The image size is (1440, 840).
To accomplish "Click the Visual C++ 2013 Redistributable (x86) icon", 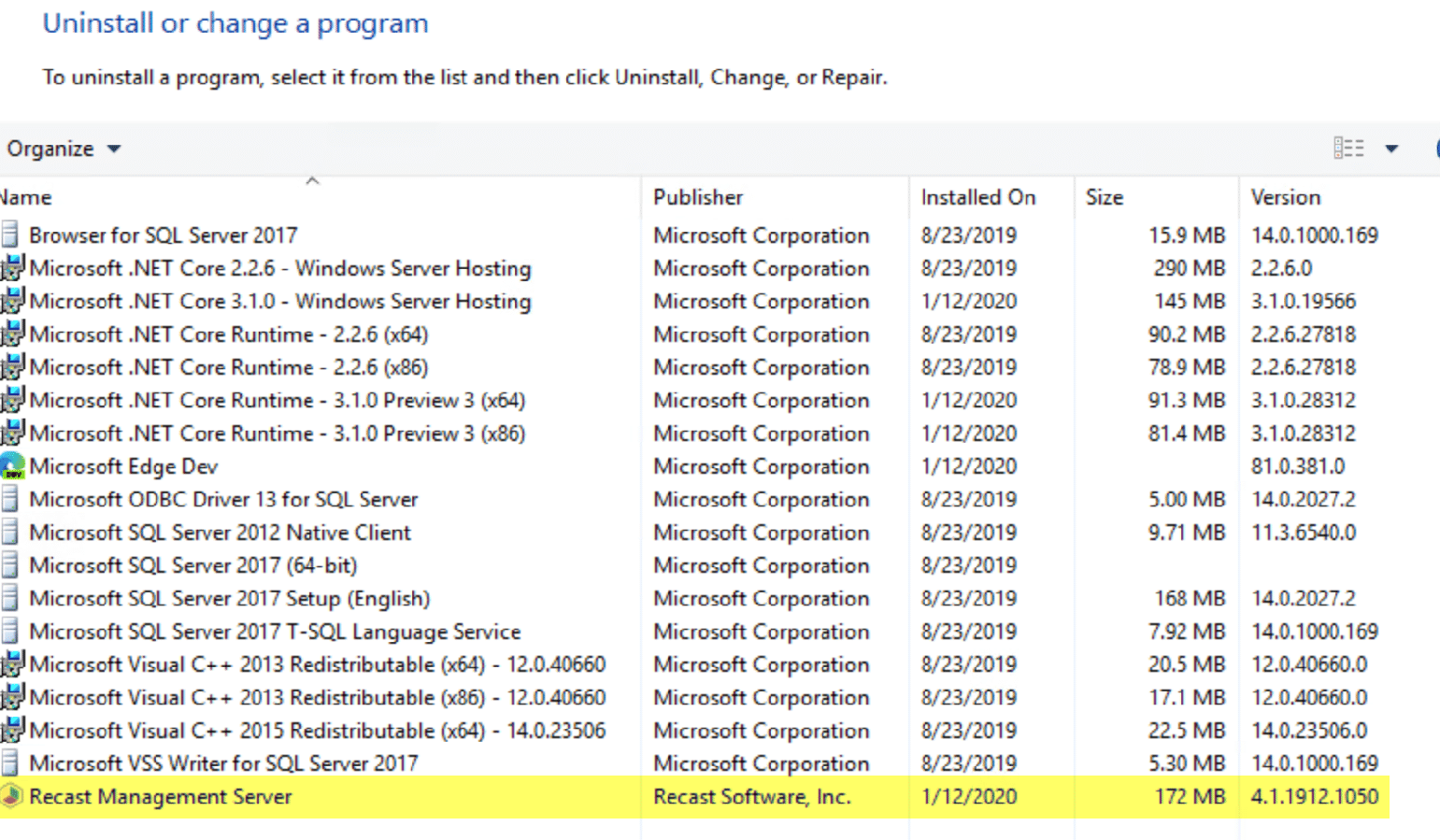I will click(12, 697).
